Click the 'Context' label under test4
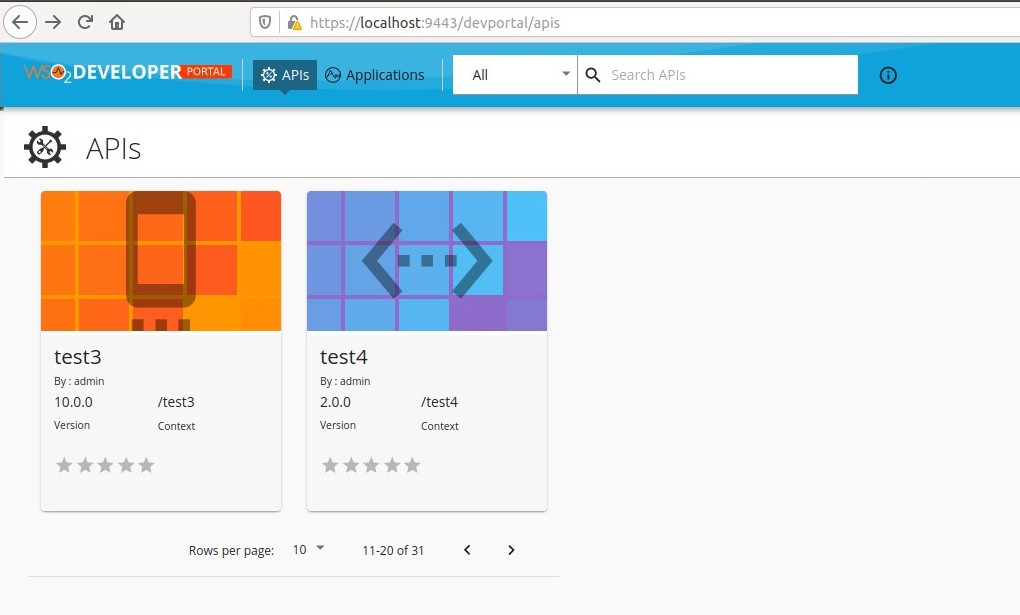1020x615 pixels. click(440, 426)
